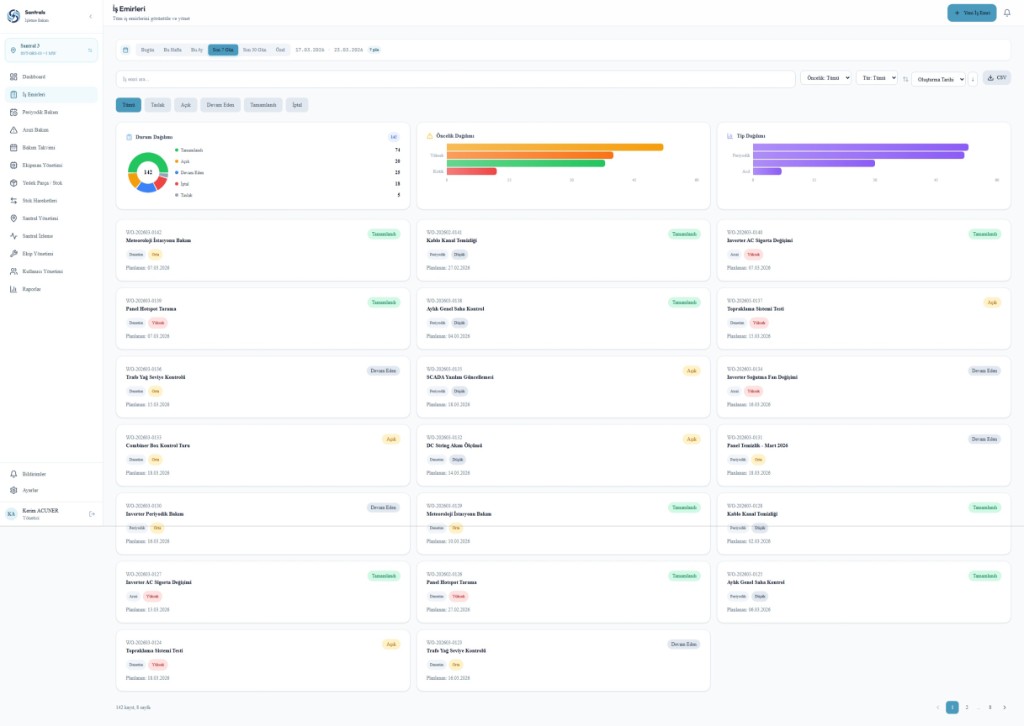
Task: Open the Panel Temizlik - Mart 2026 work order card
Action: pos(864,456)
